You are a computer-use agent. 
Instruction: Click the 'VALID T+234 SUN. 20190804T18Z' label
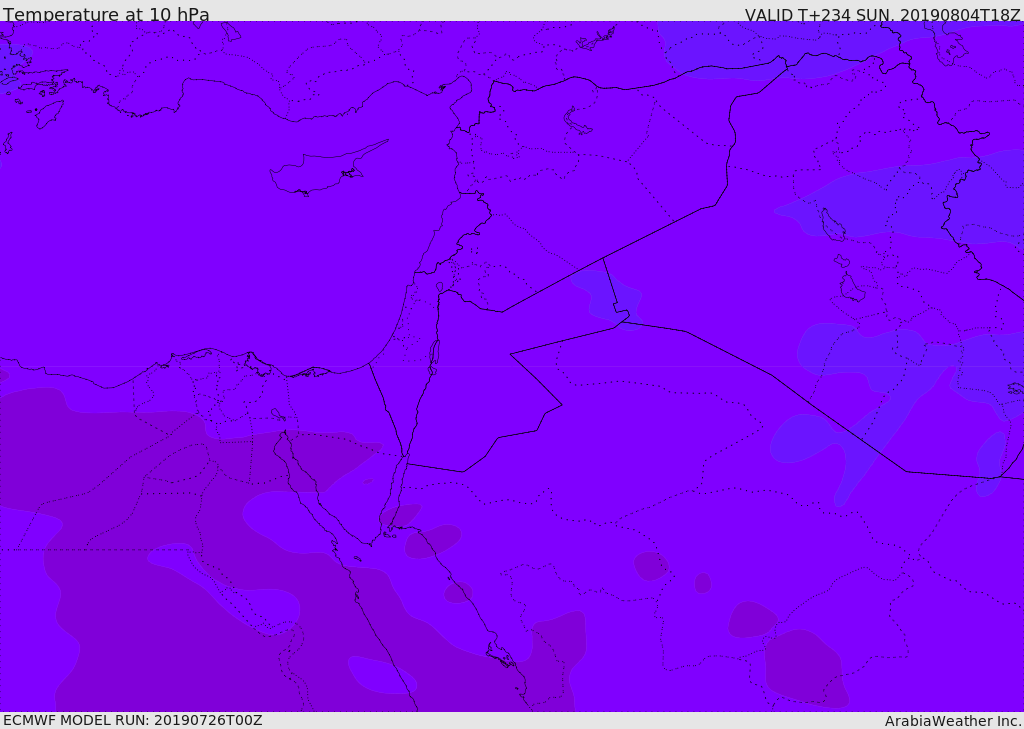(882, 14)
